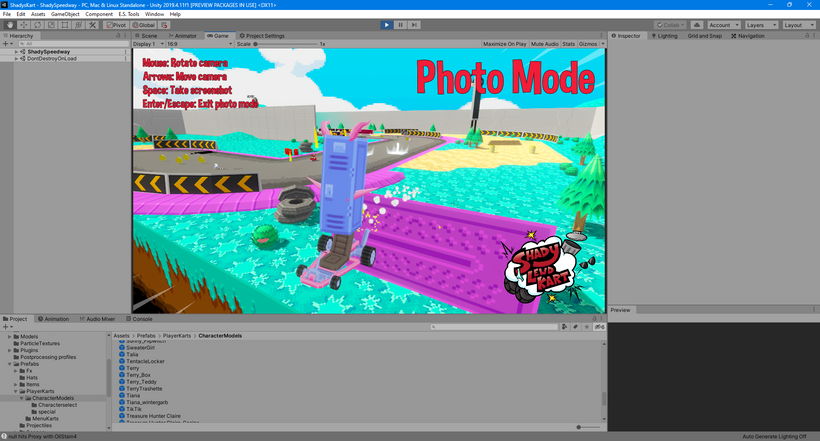820x441 pixels.
Task: Open the Layers dropdown
Action: coord(761,25)
